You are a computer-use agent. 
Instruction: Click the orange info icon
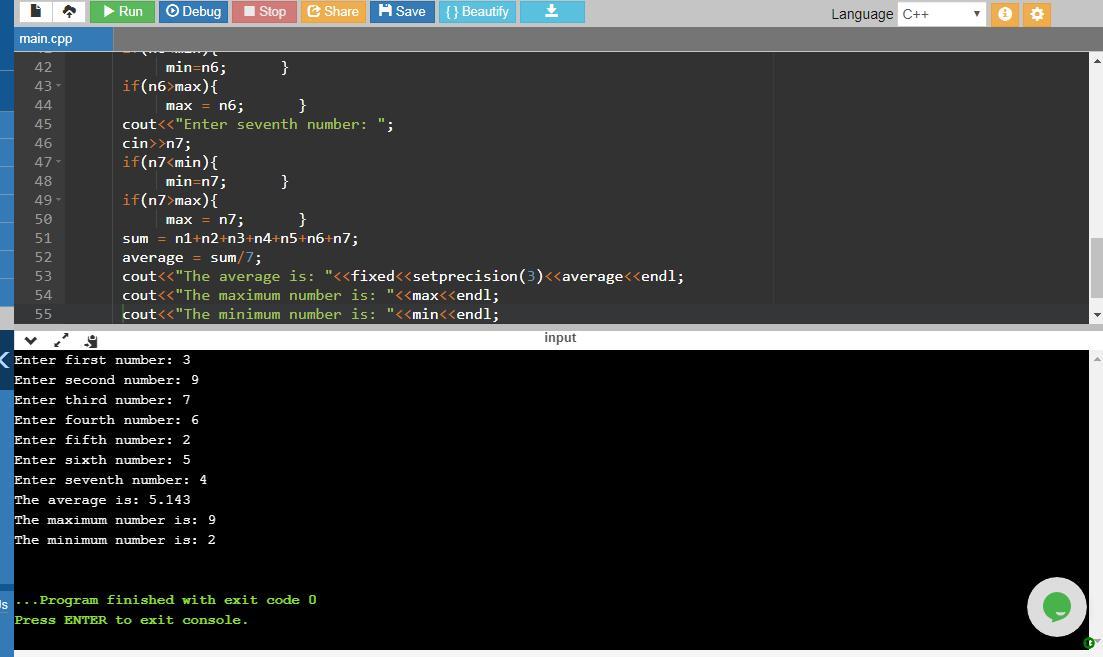(x=1005, y=14)
